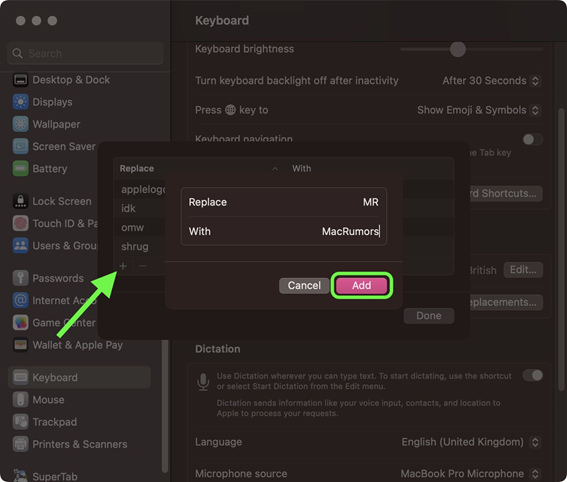567x482 pixels.
Task: Click the plus icon to add replacement
Action: (123, 266)
